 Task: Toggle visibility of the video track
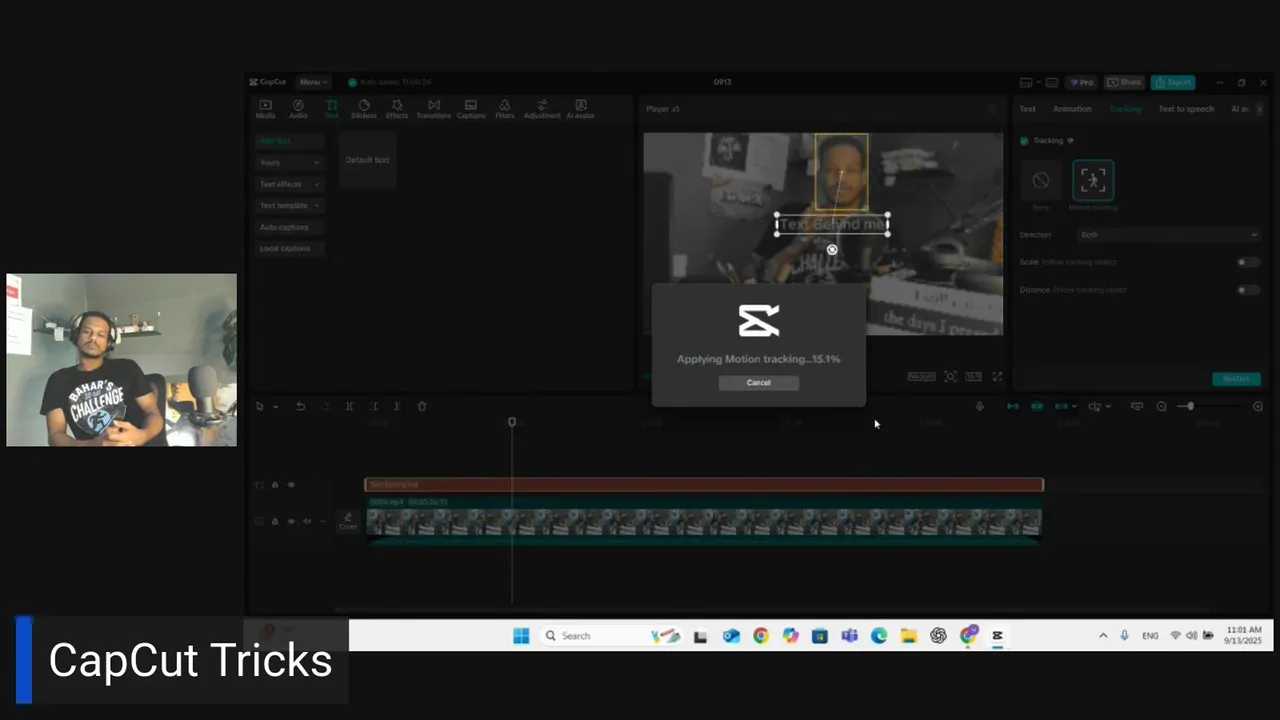(x=291, y=521)
